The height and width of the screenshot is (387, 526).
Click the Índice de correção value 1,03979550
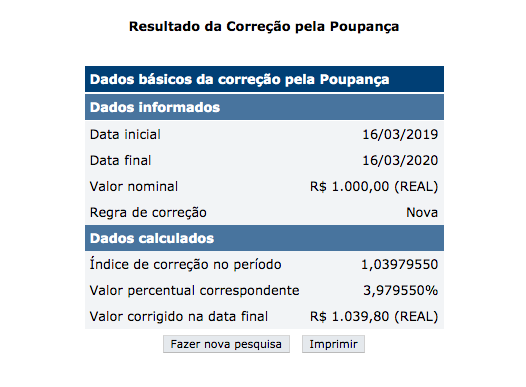pyautogui.click(x=400, y=265)
